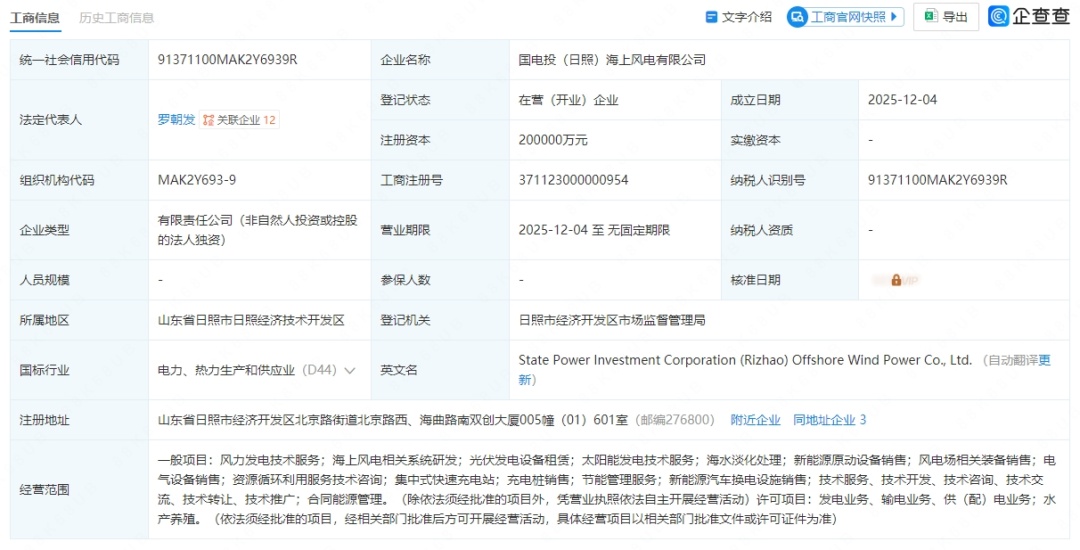This screenshot has height=550, width=1080.
Task: Click business term 2025-12-04 至 无固定期限
Action: pos(594,230)
